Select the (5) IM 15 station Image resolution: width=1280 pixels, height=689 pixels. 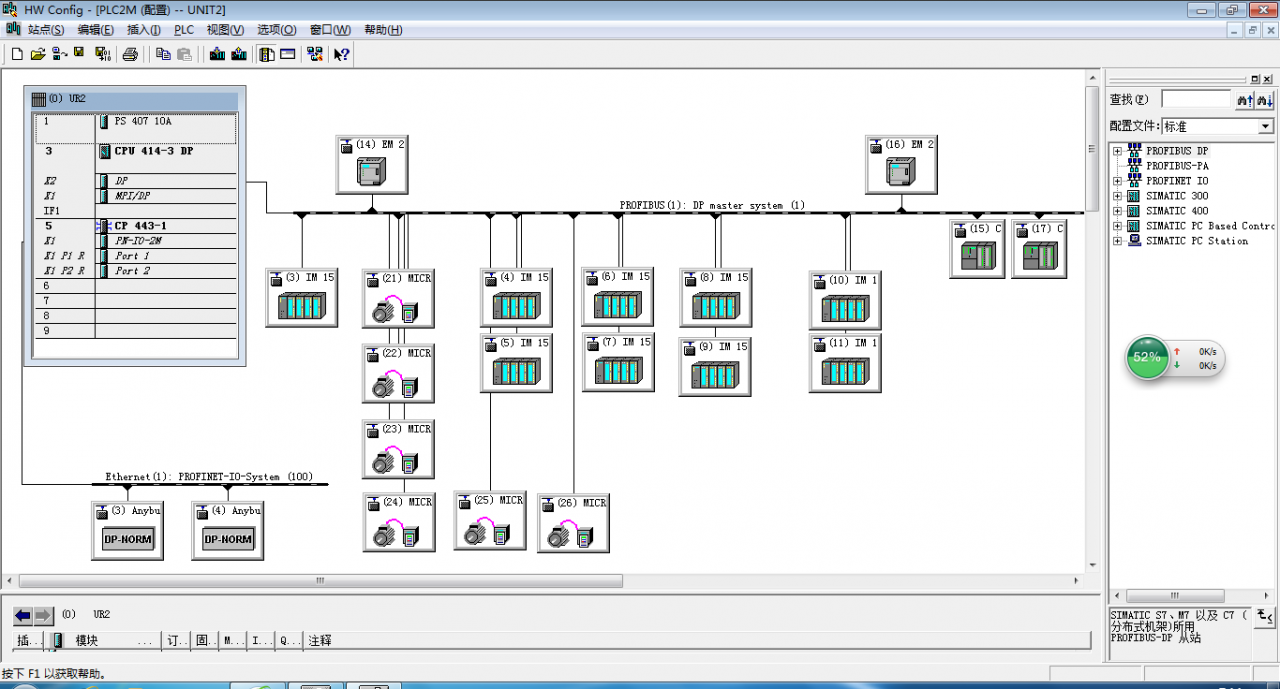[516, 363]
